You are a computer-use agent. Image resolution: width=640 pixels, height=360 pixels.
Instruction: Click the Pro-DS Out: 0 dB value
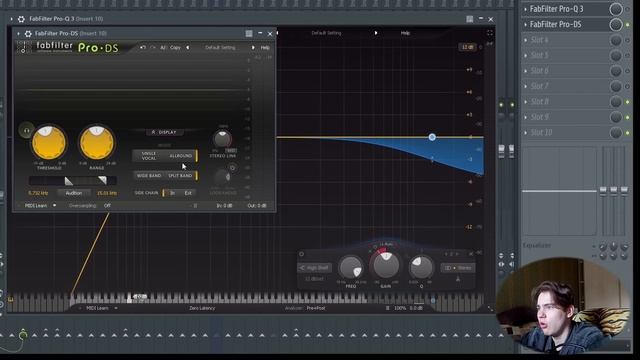point(257,206)
